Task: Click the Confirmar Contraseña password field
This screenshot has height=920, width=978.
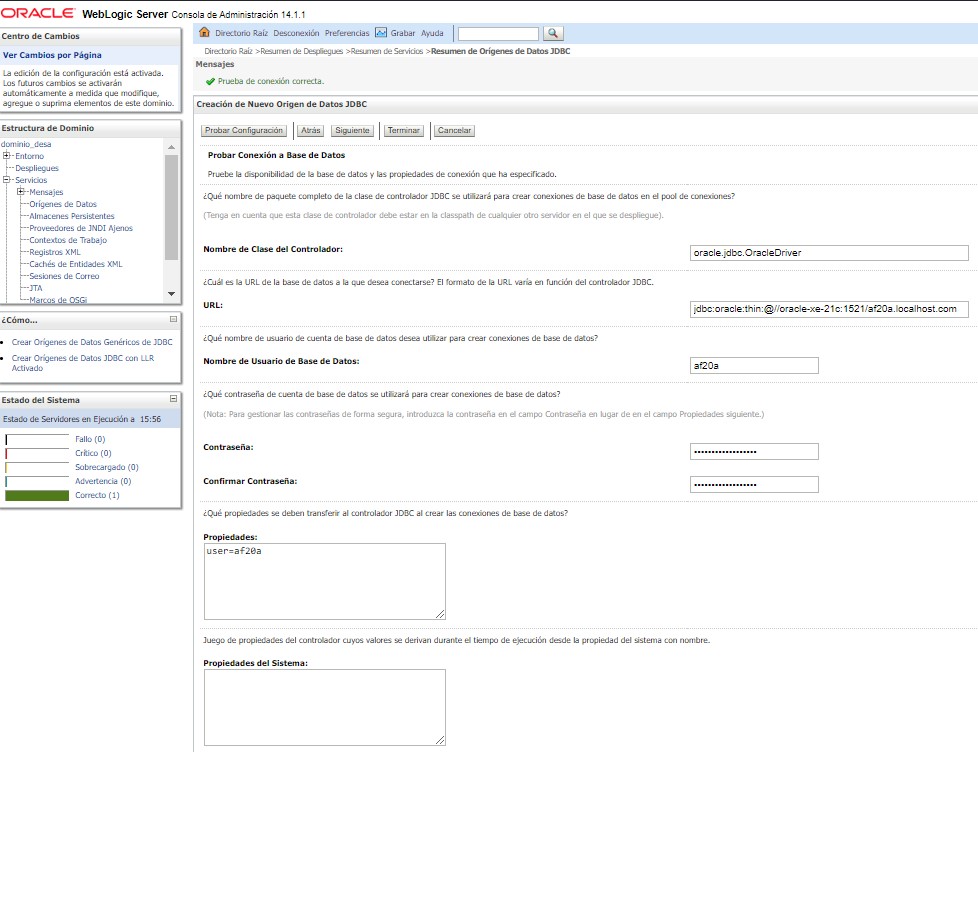Action: coord(754,485)
